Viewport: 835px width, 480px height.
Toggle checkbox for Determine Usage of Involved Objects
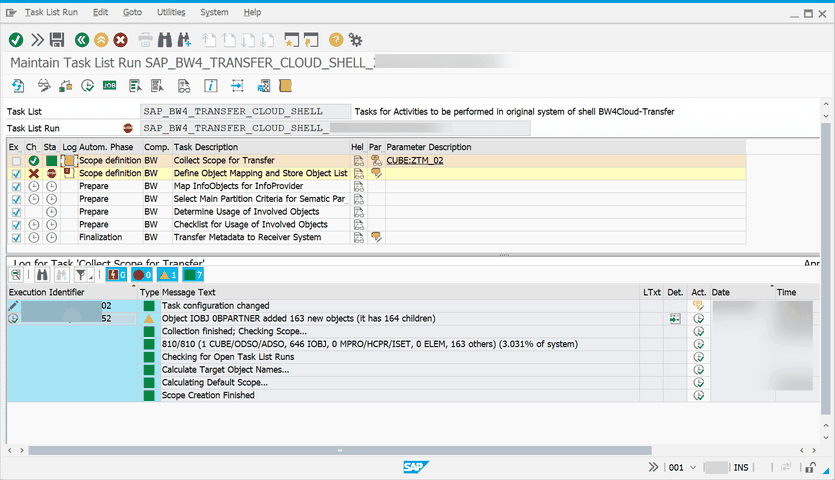pyautogui.click(x=17, y=212)
